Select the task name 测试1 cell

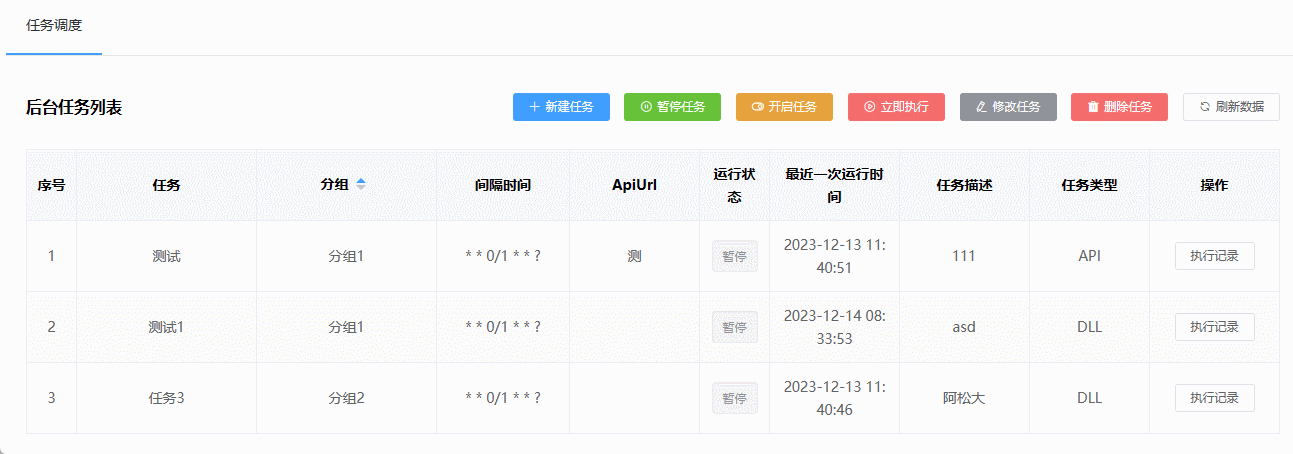(x=166, y=327)
